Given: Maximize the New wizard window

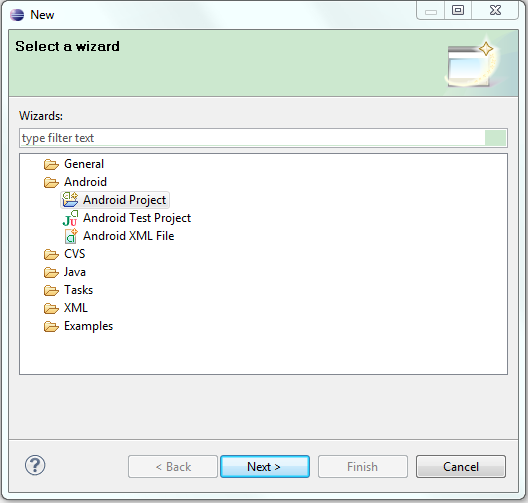Looking at the screenshot, I should click(x=458, y=10).
